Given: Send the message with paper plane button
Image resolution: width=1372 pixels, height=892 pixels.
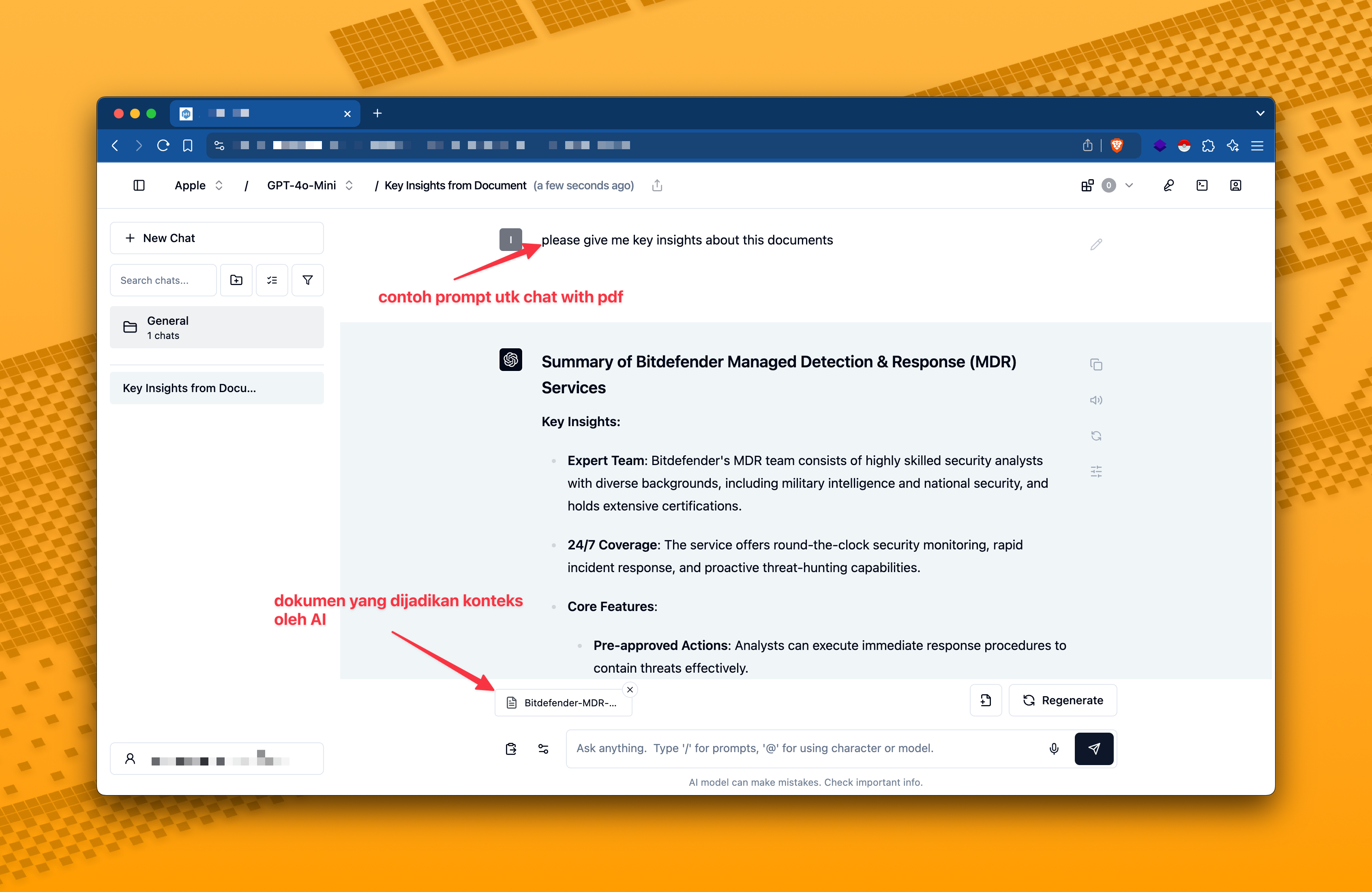Looking at the screenshot, I should [1093, 748].
